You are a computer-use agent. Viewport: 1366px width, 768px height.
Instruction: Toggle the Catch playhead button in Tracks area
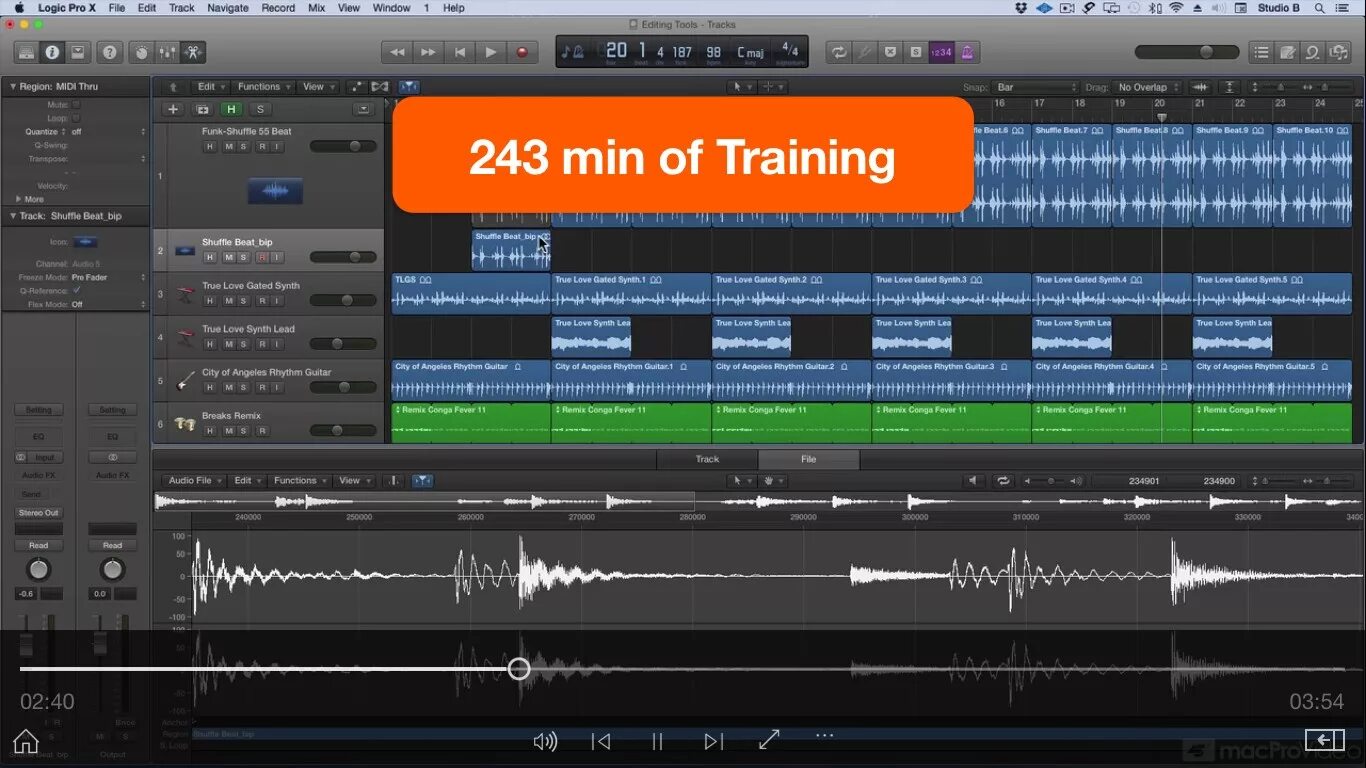[x=409, y=87]
